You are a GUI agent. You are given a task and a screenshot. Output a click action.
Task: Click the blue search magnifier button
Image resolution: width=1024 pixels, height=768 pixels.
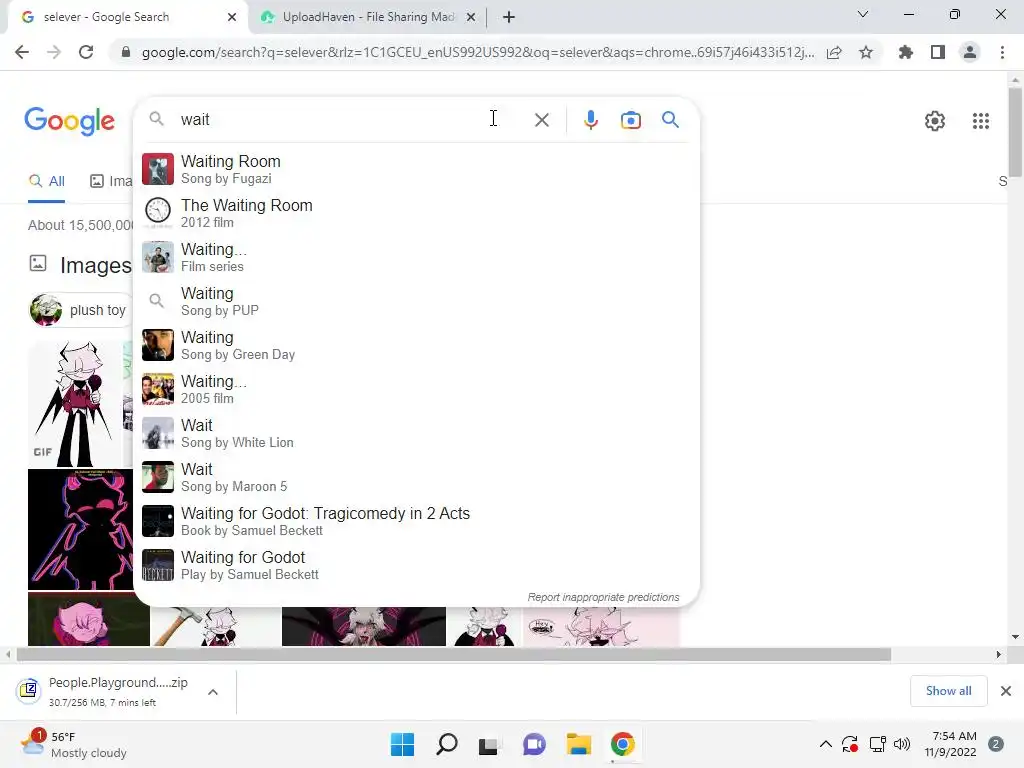(670, 120)
